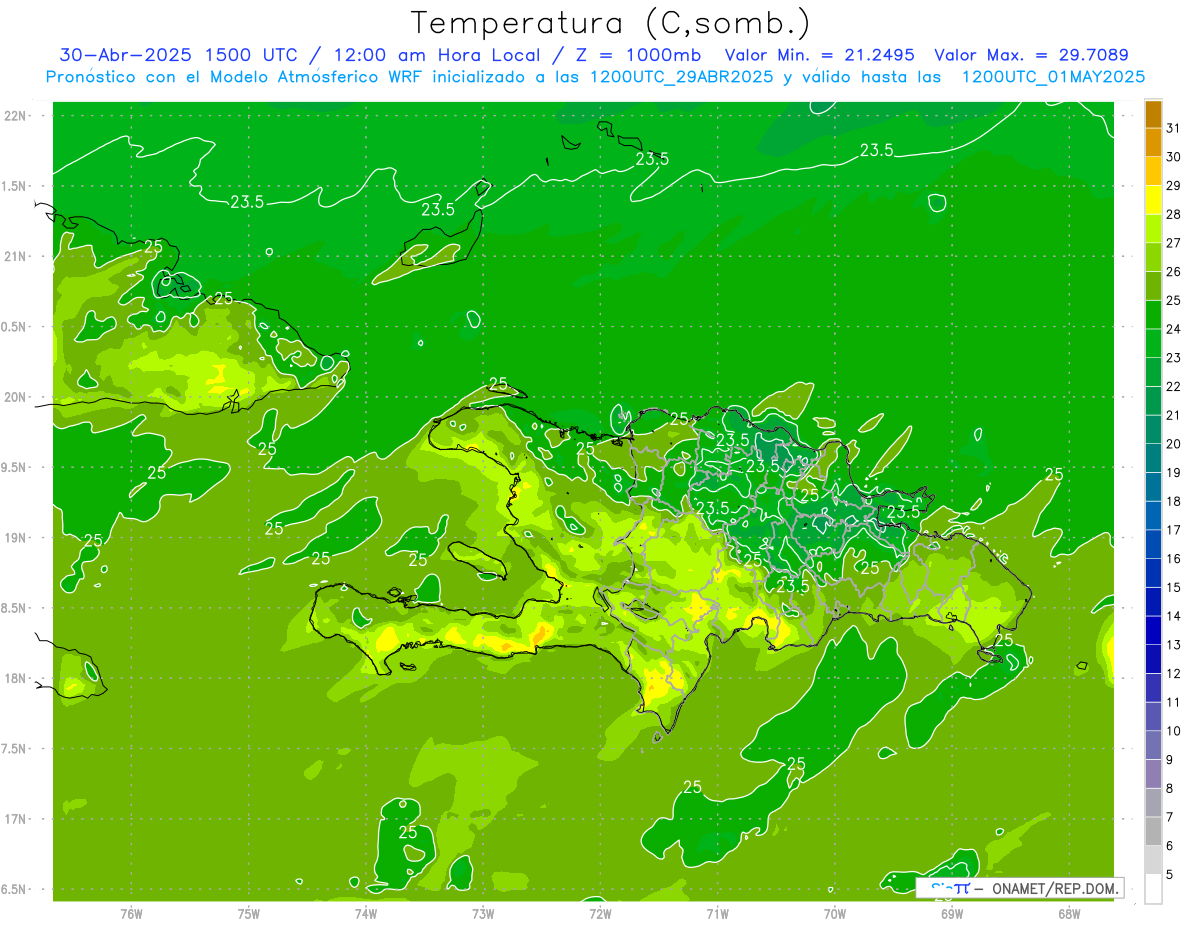1200x927 pixels.
Task: Click the legend value '15'
Action: click(1174, 587)
